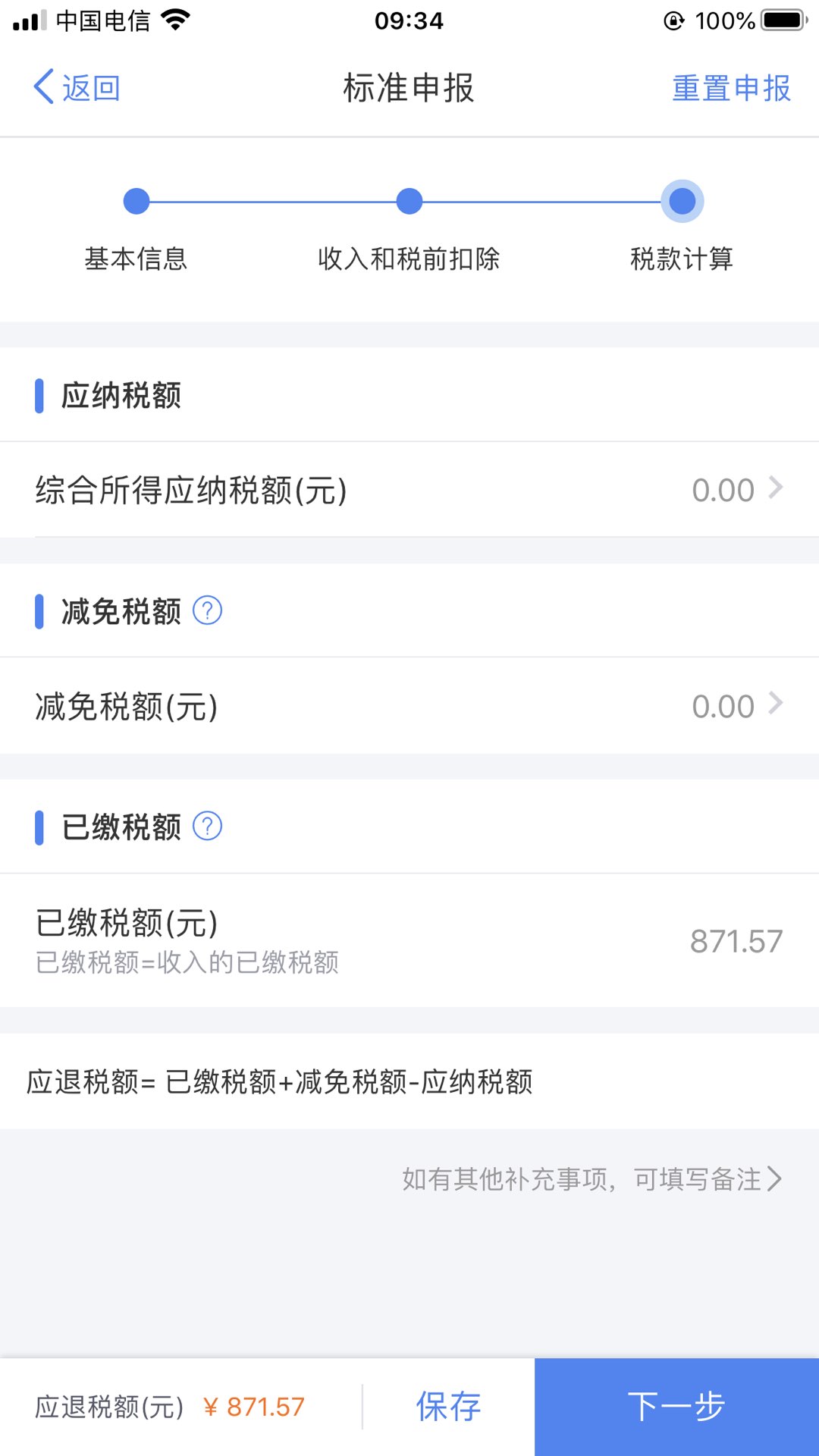Open 减免税额(元) row chevron
This screenshot has width=819, height=1456.
click(775, 704)
